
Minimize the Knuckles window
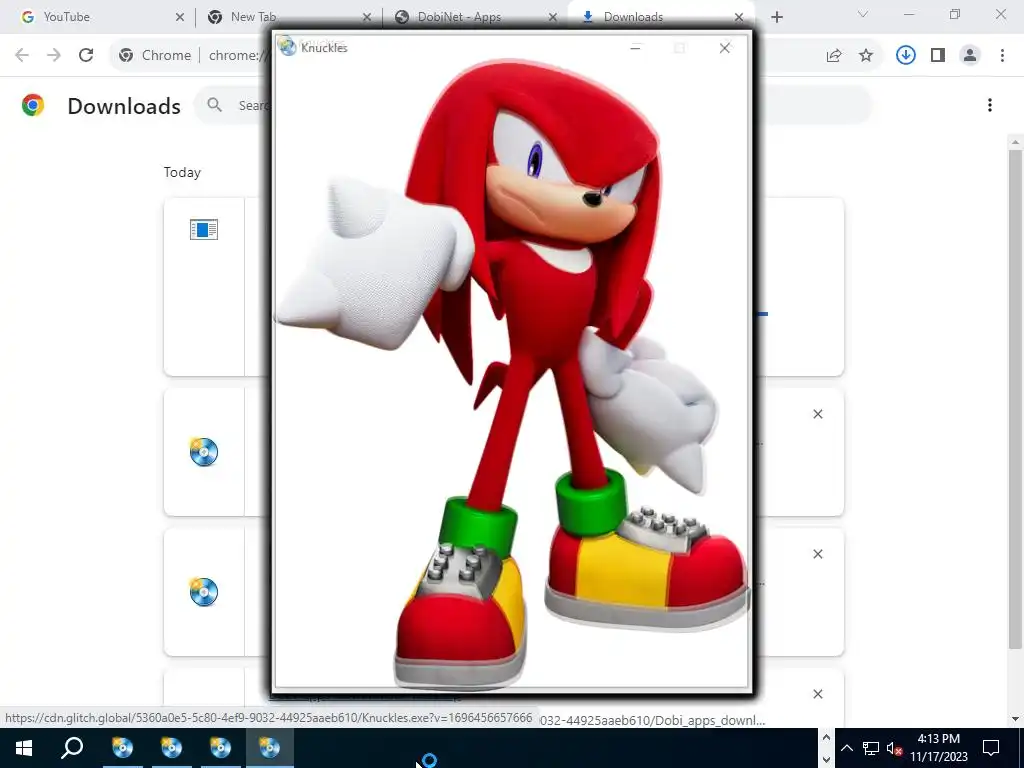point(635,48)
